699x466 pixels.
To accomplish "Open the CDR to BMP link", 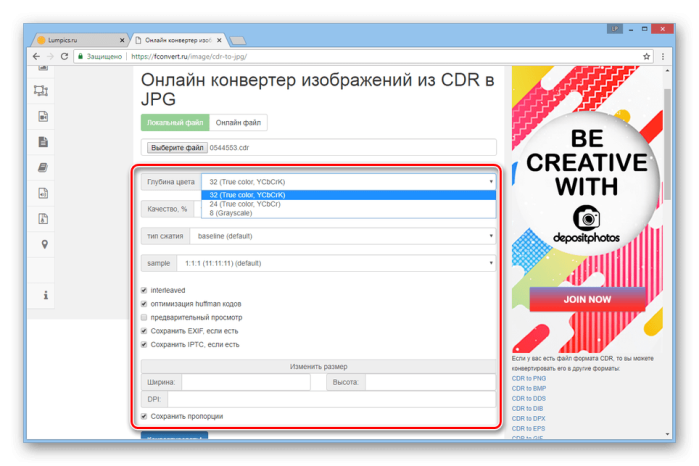I will click(529, 388).
